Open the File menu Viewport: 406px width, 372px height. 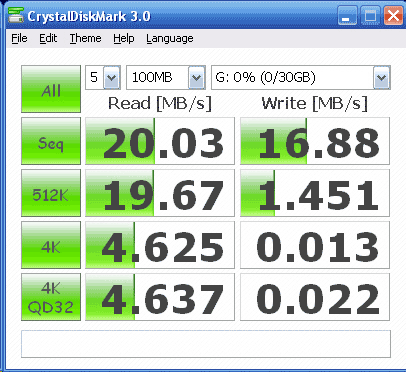(x=19, y=38)
